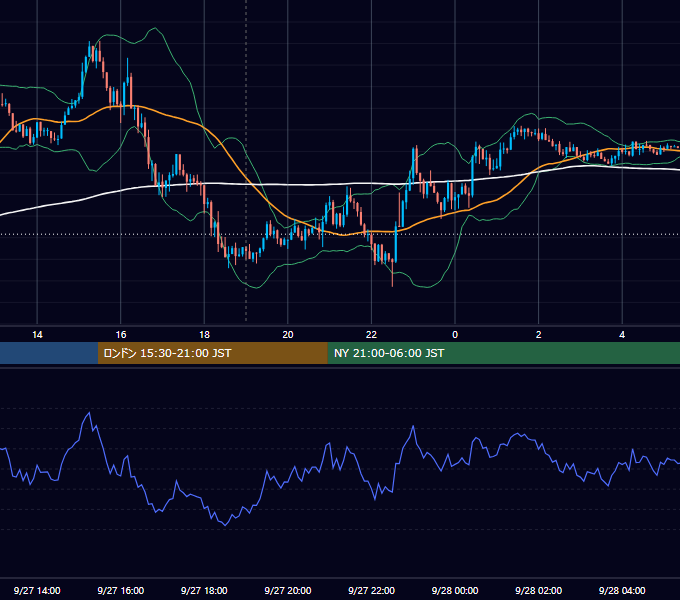Click hour label 14 on price chart axis
Image resolution: width=680 pixels, height=600 pixels.
coord(37,335)
